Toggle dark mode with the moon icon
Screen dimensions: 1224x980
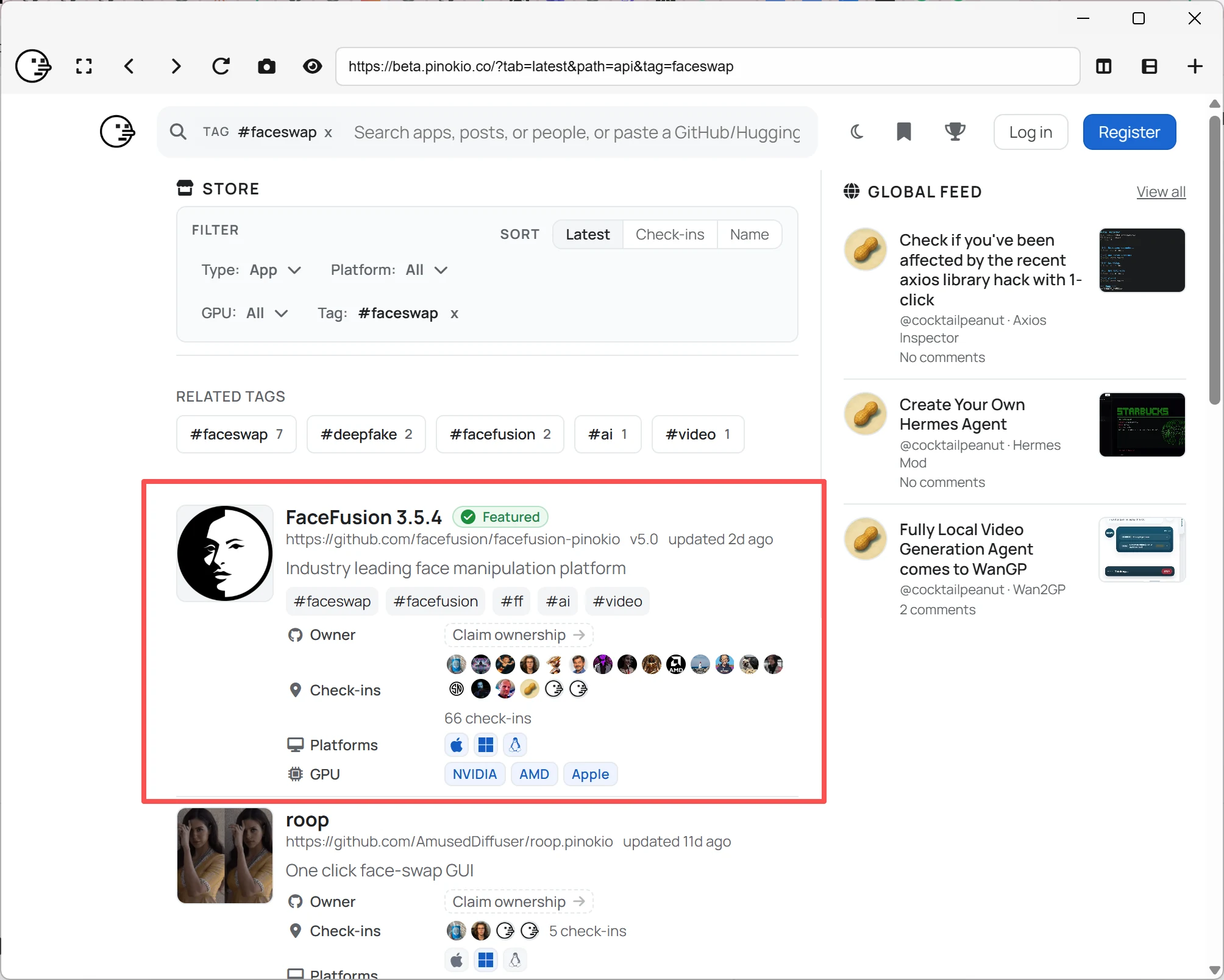(856, 132)
